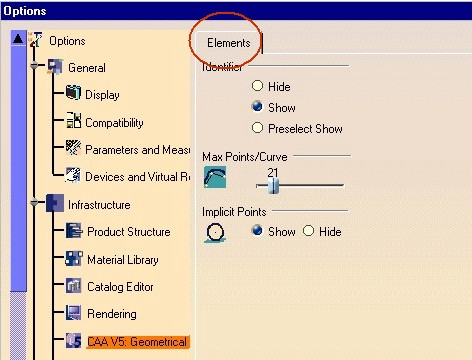This screenshot has width=472, height=360.
Task: Click the Display monitor icon
Action: tap(73, 93)
